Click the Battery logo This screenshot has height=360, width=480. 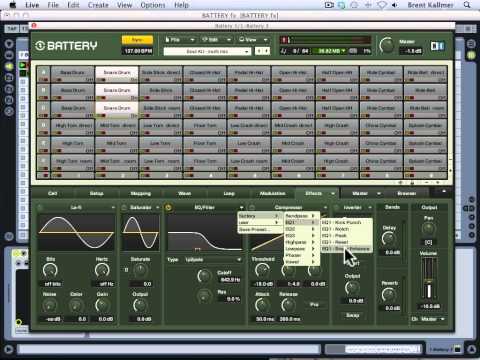66,46
